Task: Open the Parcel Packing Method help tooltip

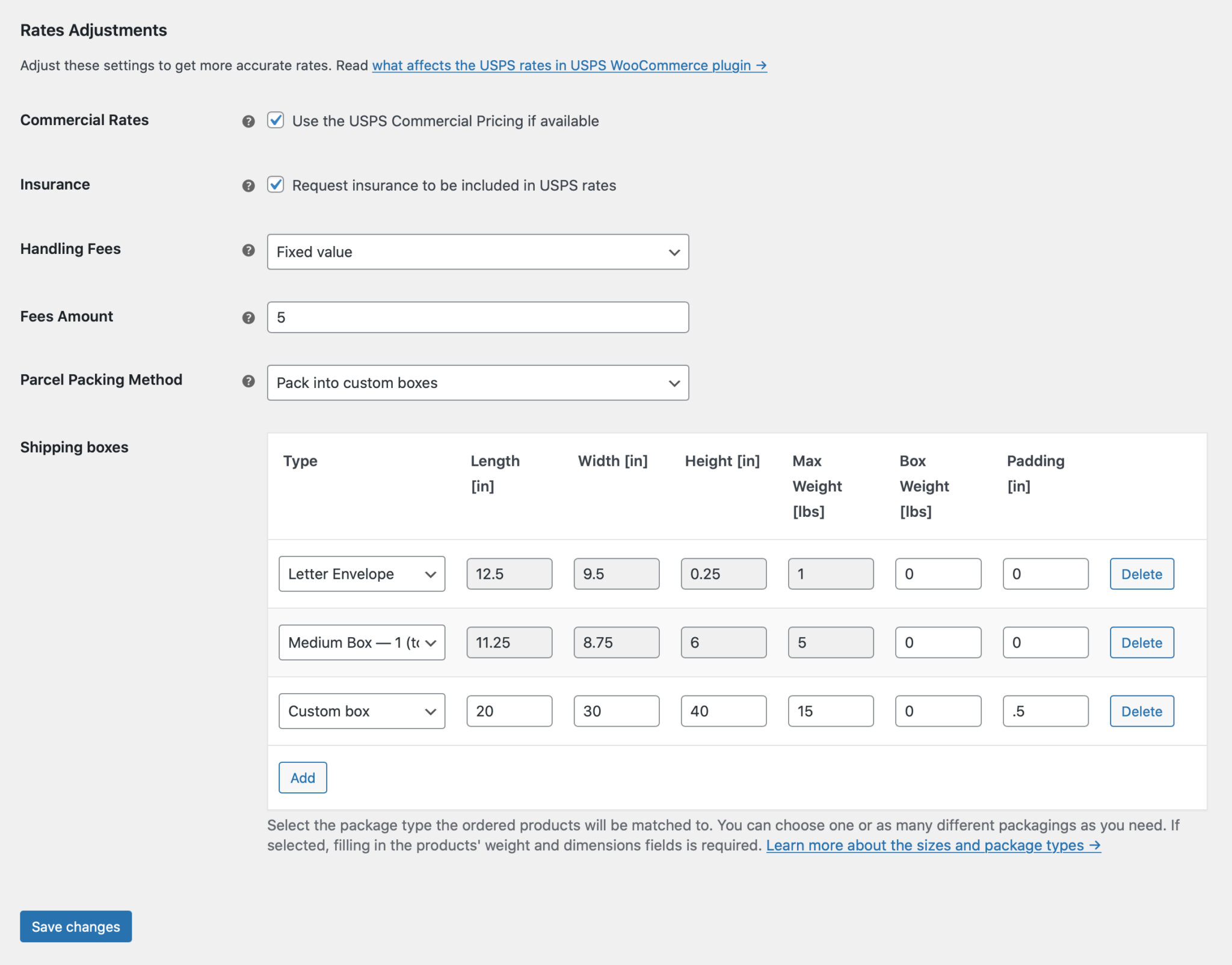Action: coord(247,381)
